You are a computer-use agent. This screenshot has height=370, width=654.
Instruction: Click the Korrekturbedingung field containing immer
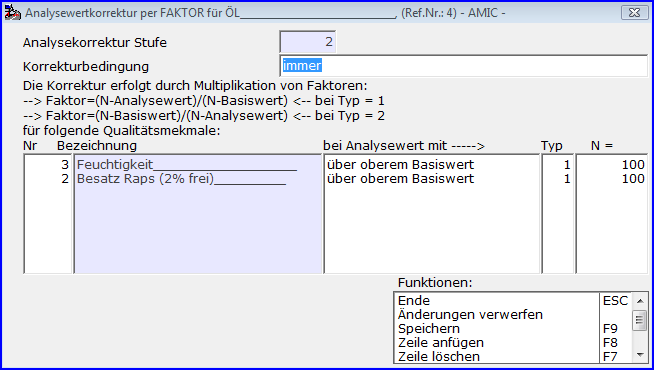(x=464, y=65)
